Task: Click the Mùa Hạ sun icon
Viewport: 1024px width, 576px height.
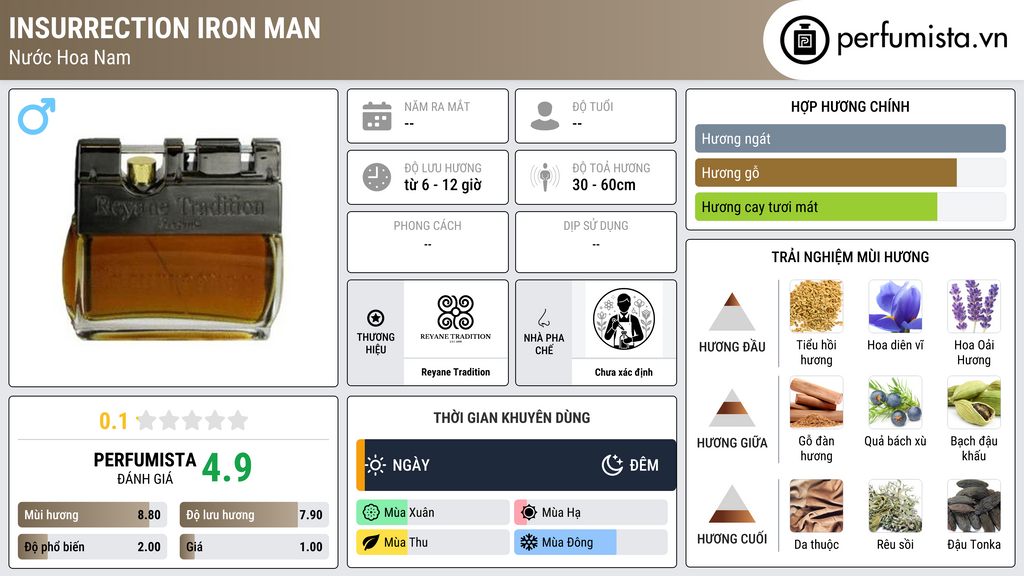Action: click(x=529, y=513)
